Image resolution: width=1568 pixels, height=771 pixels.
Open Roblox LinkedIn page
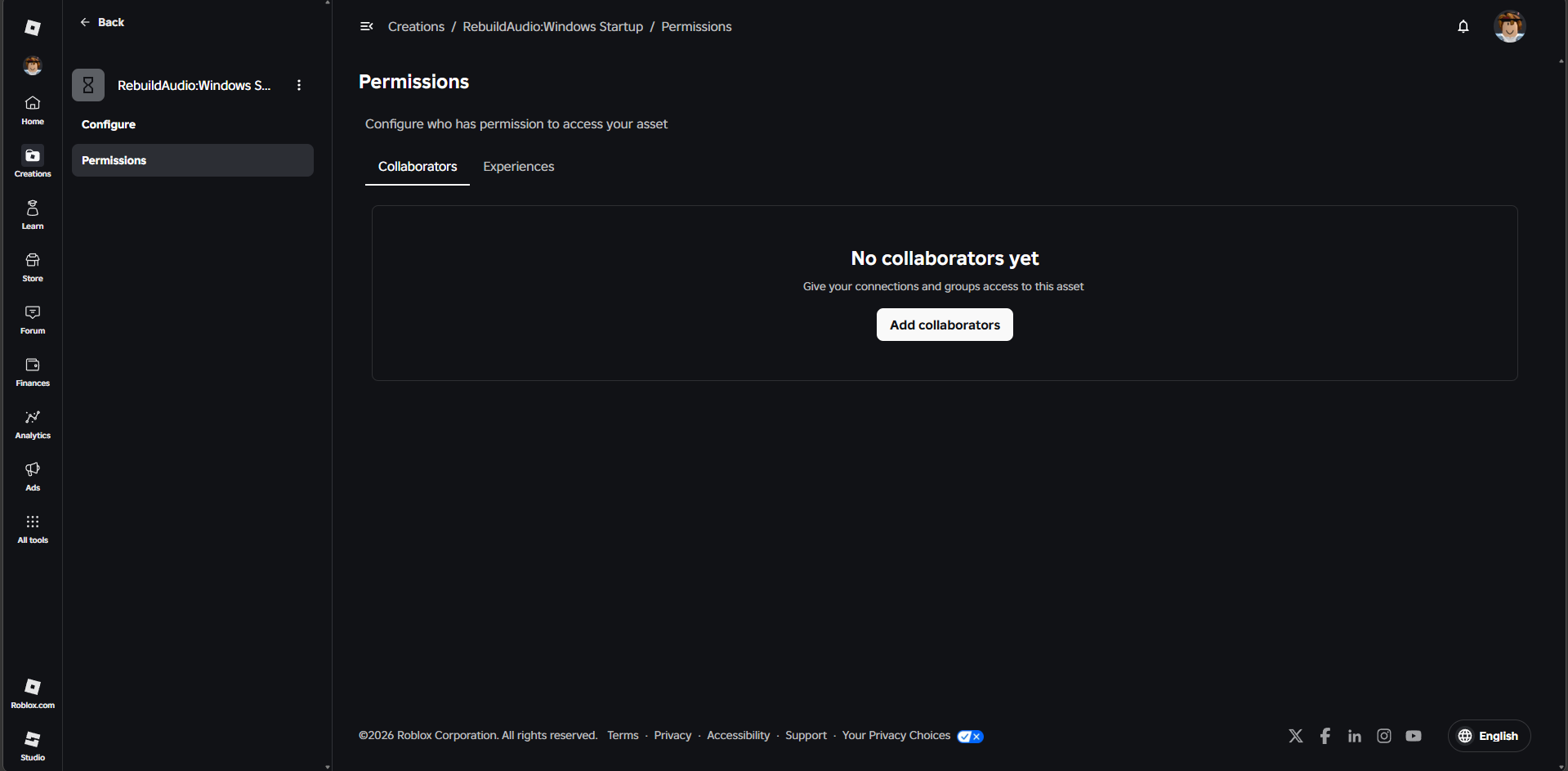click(1355, 736)
